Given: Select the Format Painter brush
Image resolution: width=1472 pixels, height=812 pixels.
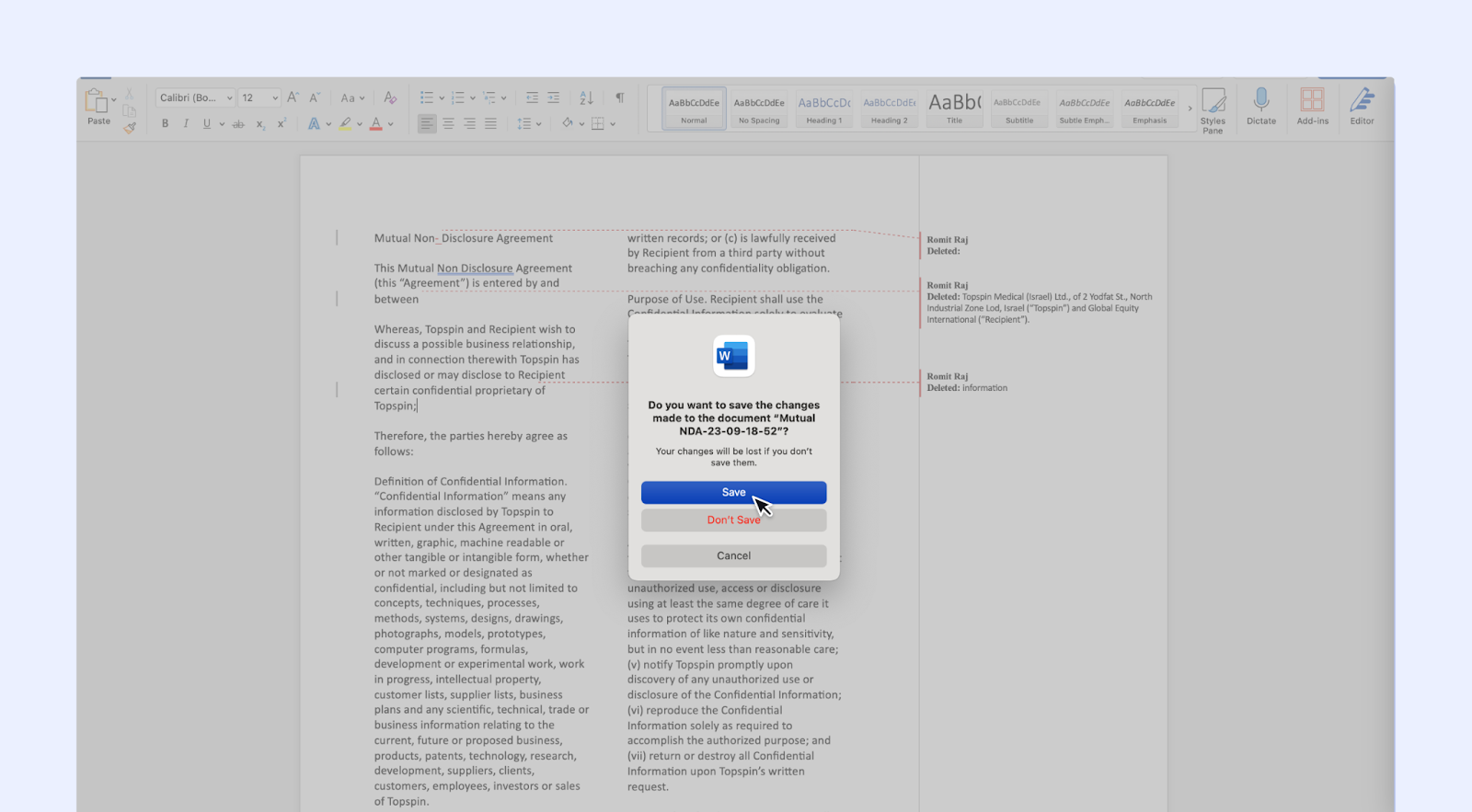Looking at the screenshot, I should point(130,128).
